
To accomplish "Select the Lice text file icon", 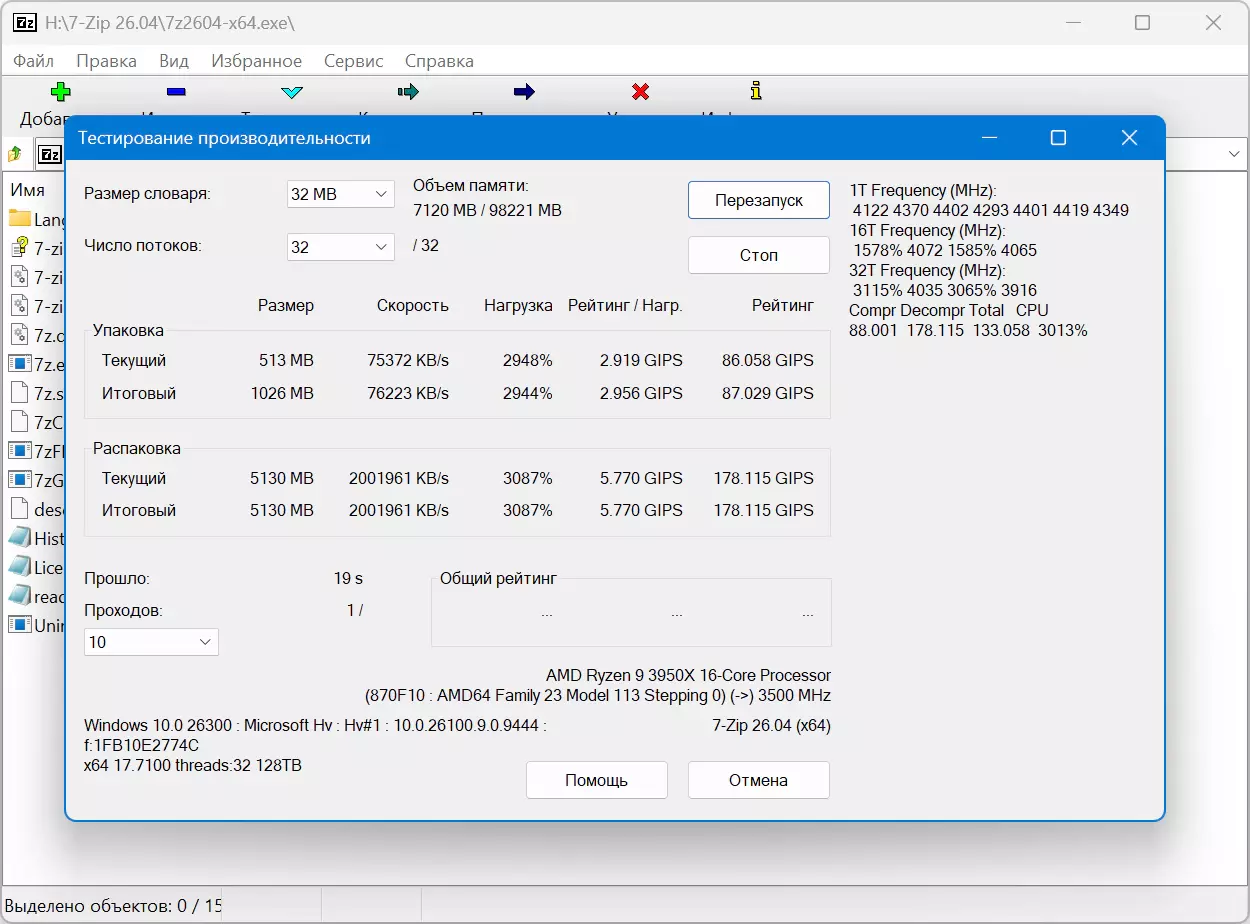I will [20, 567].
